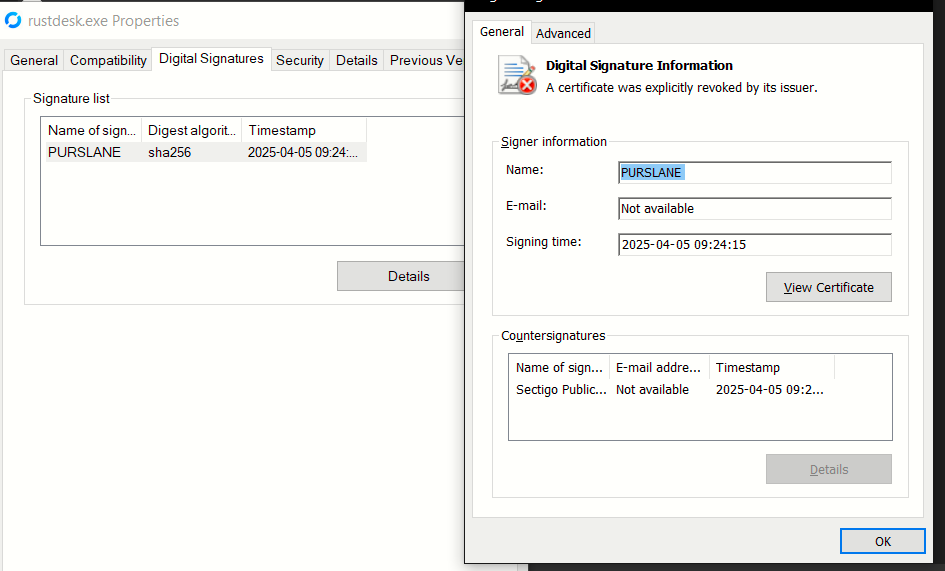Open the Previous Versions tab
Screen dimensions: 945x571
pyautogui.click(x=427, y=60)
